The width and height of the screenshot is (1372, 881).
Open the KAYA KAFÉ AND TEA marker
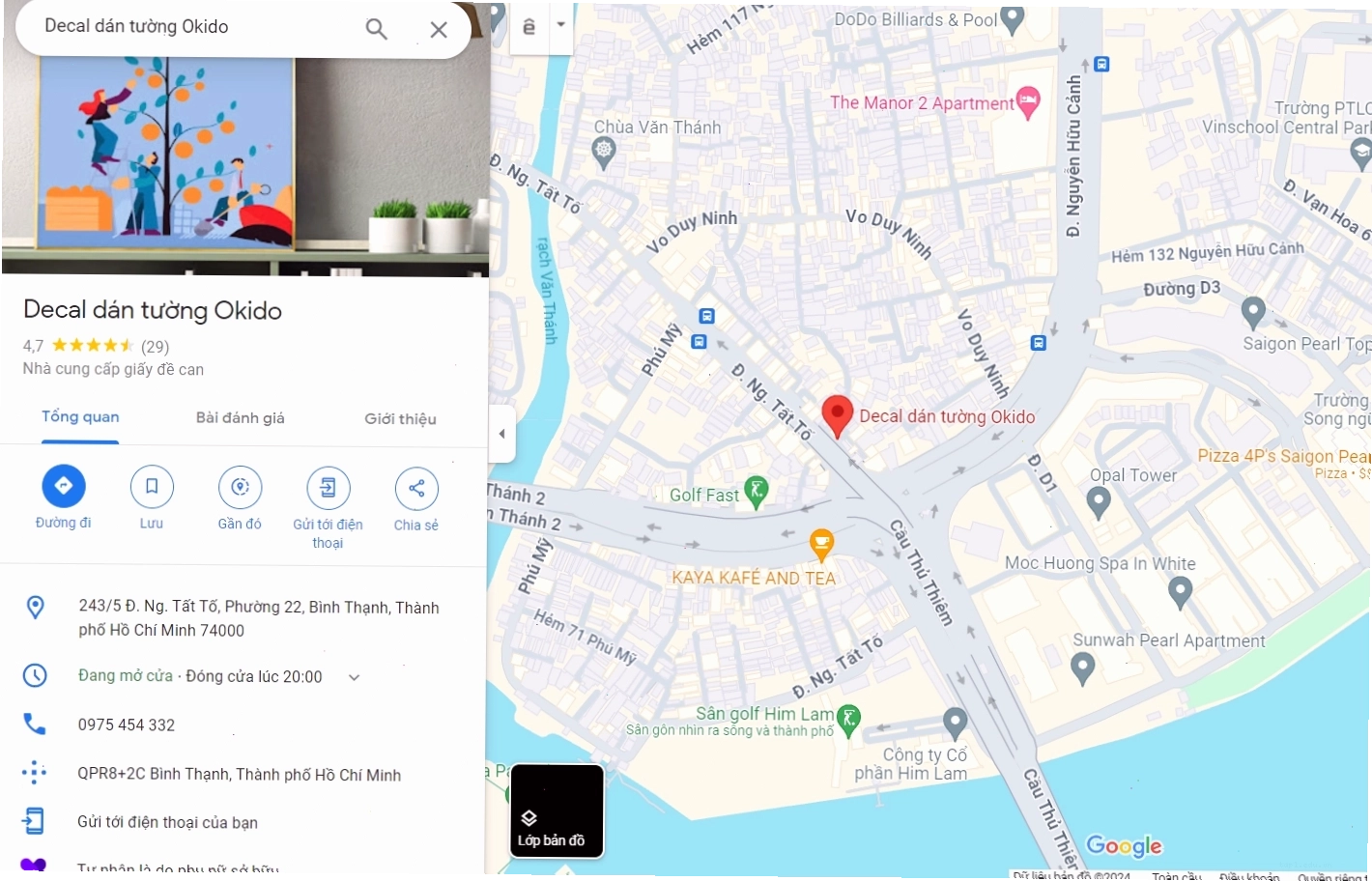tap(821, 545)
